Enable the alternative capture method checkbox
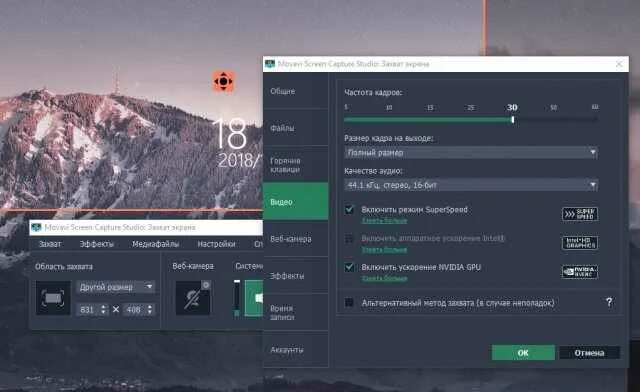This screenshot has width=640, height=392. tap(349, 302)
